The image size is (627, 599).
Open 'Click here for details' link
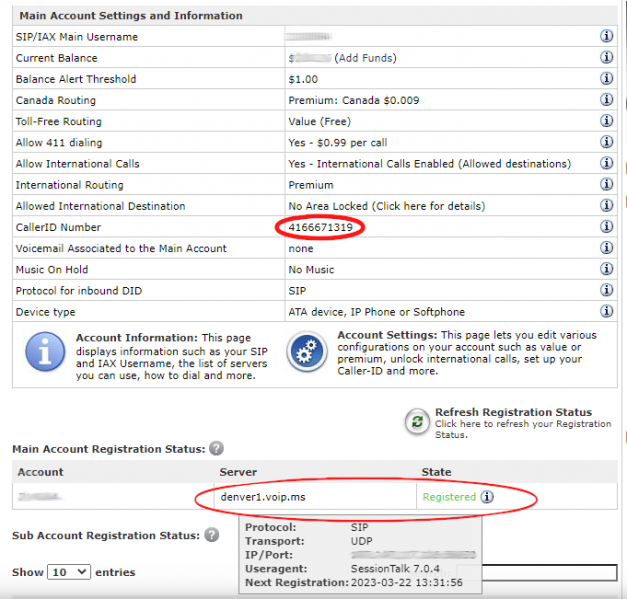coord(428,206)
